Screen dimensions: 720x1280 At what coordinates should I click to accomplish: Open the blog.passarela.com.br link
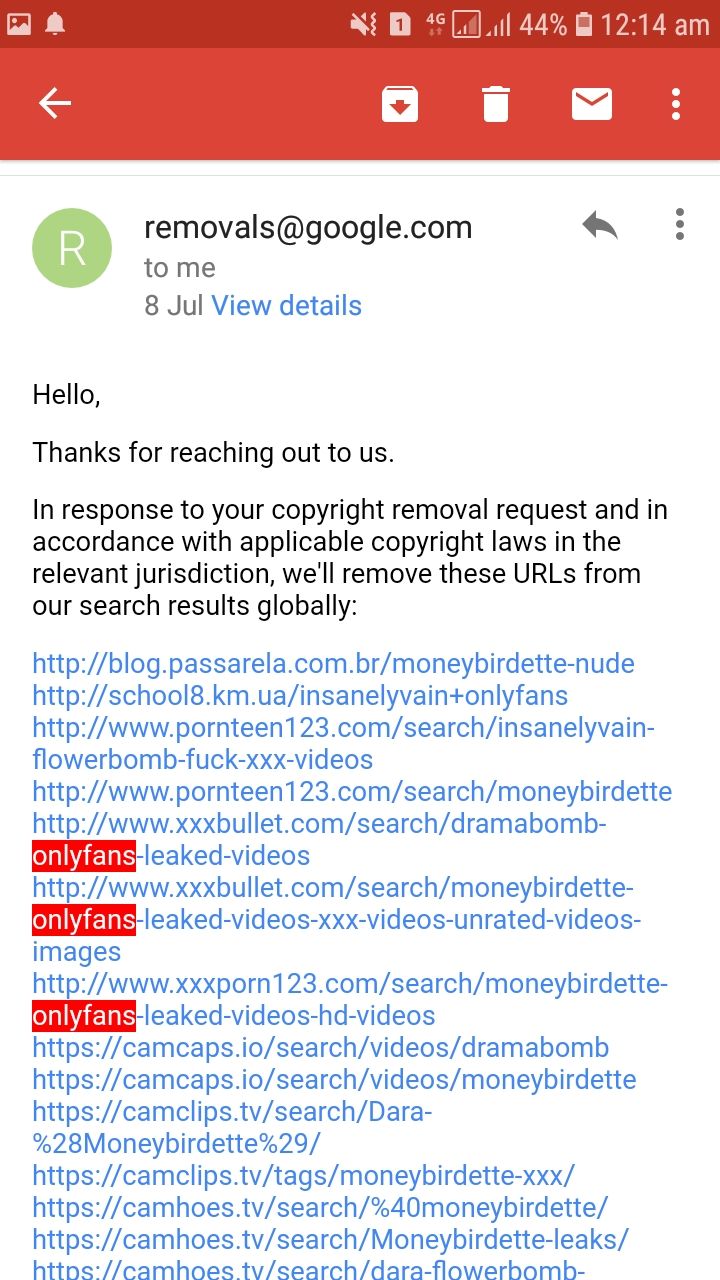tap(333, 664)
